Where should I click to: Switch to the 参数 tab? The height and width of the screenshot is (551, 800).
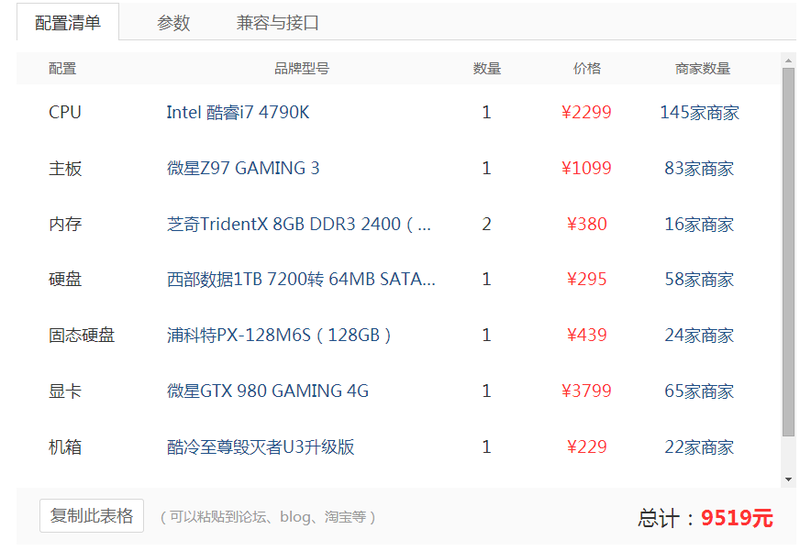[x=173, y=23]
